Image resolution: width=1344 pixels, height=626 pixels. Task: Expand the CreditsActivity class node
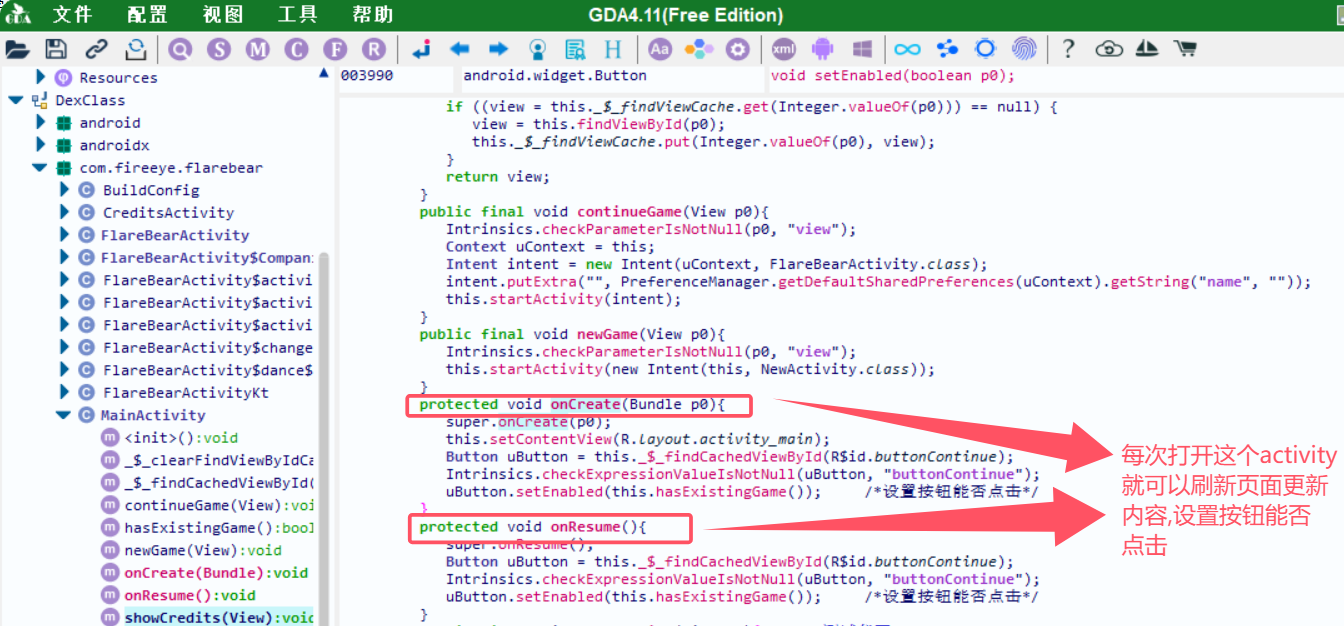[x=65, y=212]
